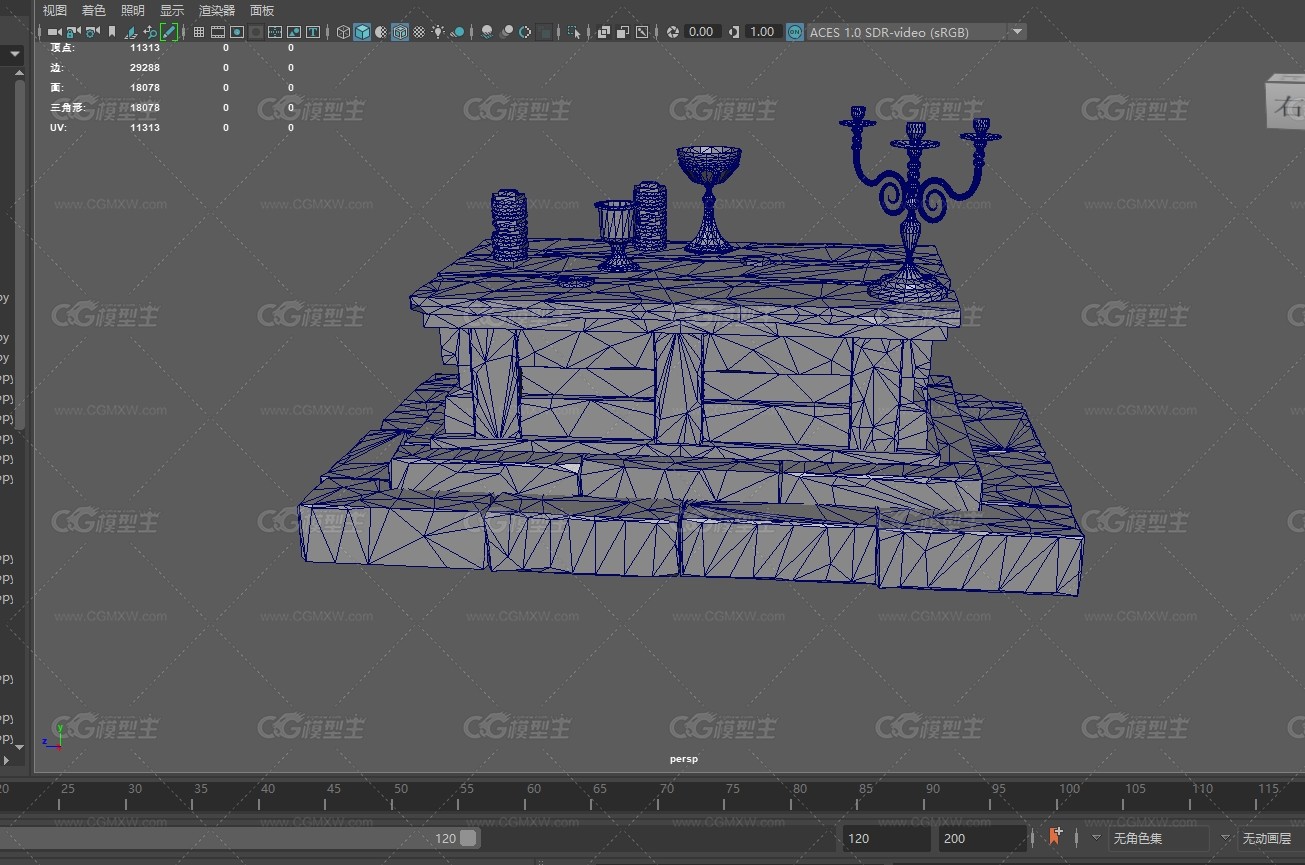Open the 着色 (Shading) menu
This screenshot has height=865, width=1305.
tap(94, 10)
